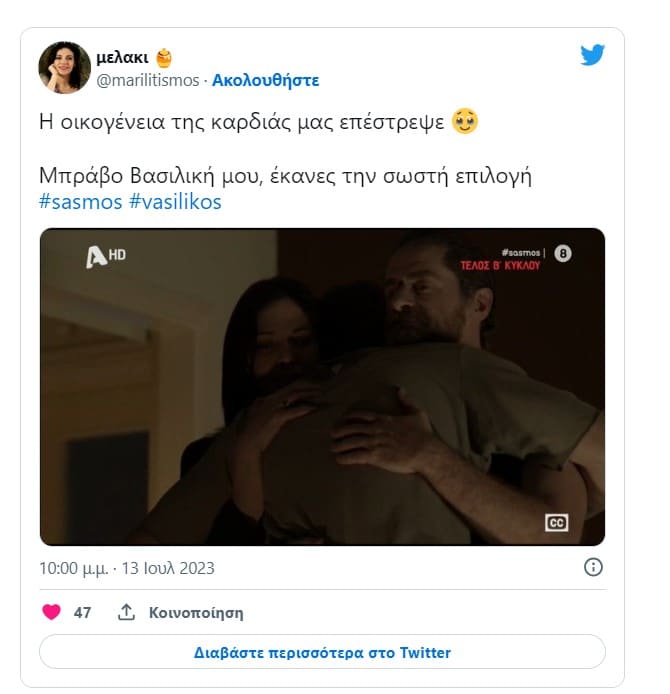Open the μελακι profile avatar
Image resolution: width=670 pixels, height=694 pixels.
pos(65,68)
